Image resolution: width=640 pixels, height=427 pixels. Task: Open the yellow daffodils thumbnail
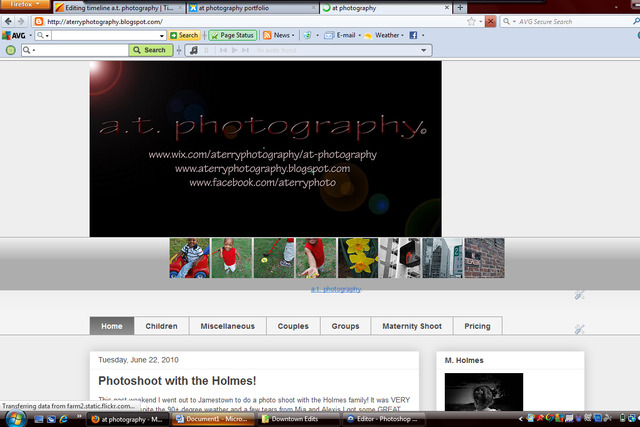[358, 258]
